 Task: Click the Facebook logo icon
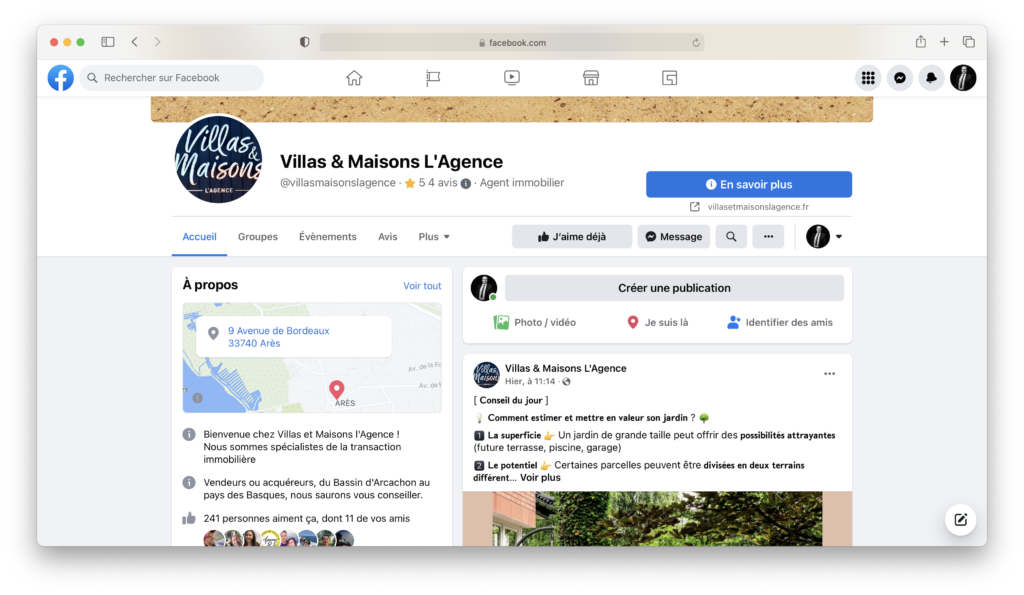click(61, 78)
